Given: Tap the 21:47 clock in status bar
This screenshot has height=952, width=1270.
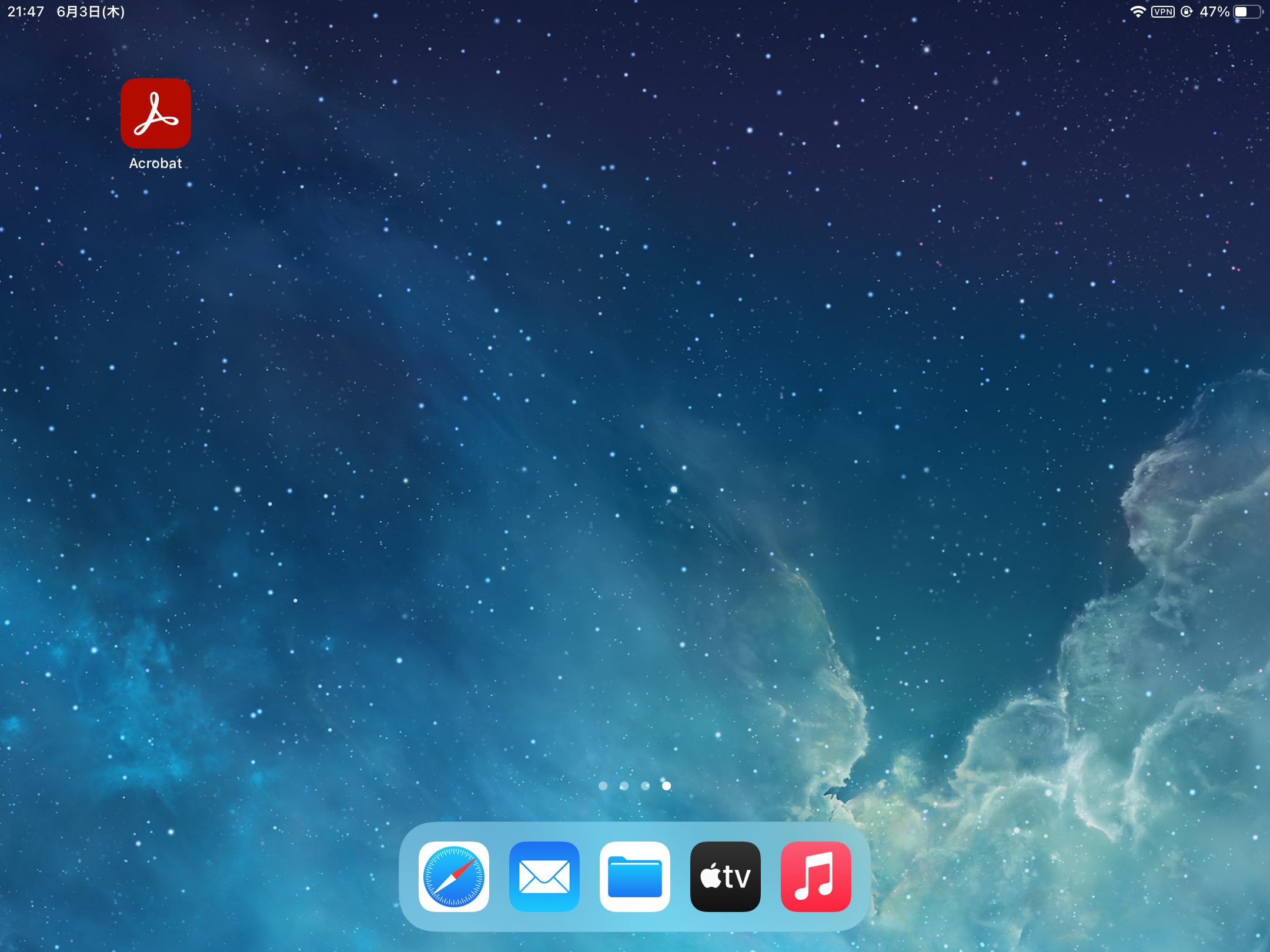Looking at the screenshot, I should click(26, 12).
